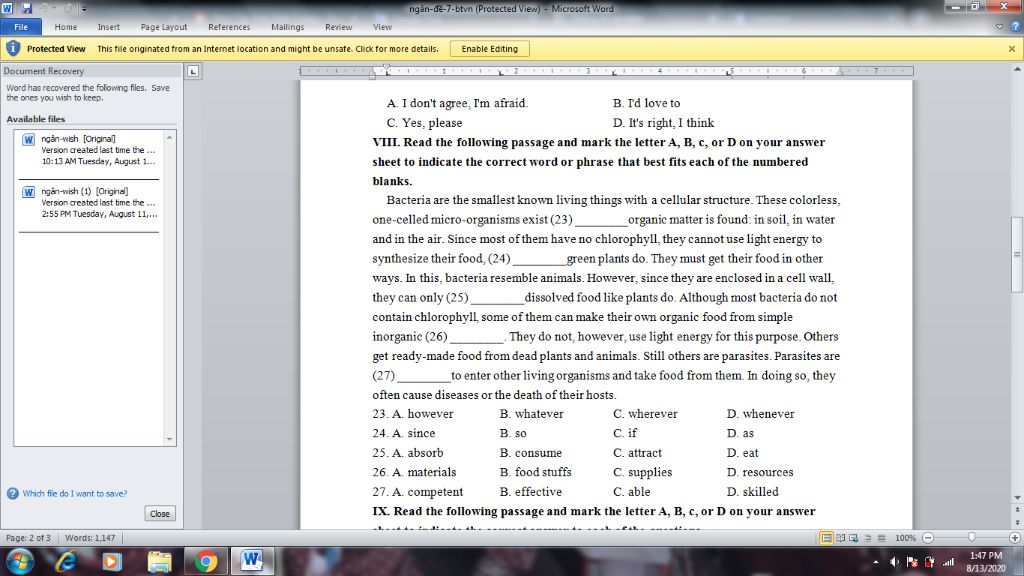Image resolution: width=1024 pixels, height=576 pixels.
Task: Click answer option 'D. as' for question 24
Action: (740, 433)
